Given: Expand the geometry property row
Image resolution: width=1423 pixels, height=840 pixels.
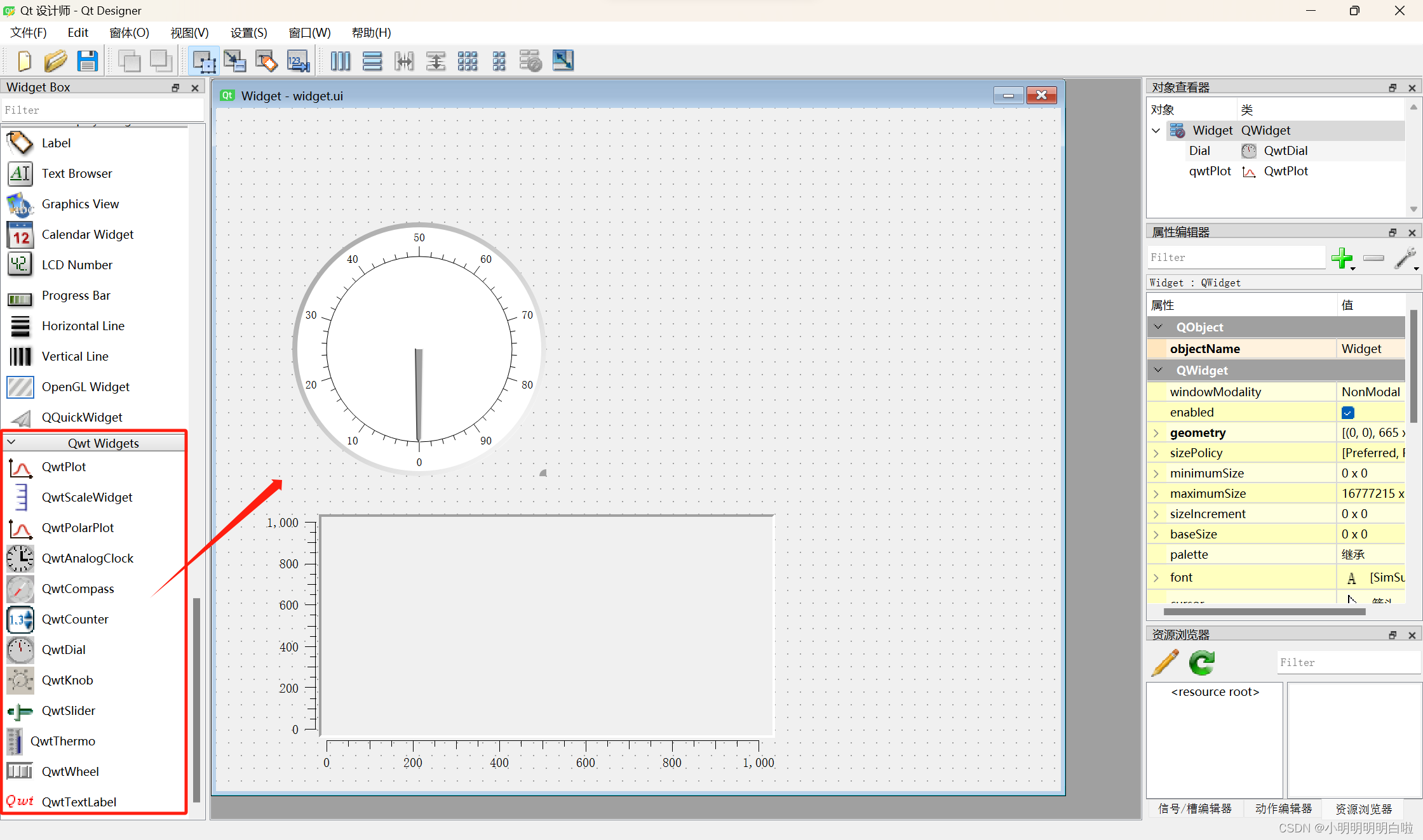Looking at the screenshot, I should point(1156,433).
